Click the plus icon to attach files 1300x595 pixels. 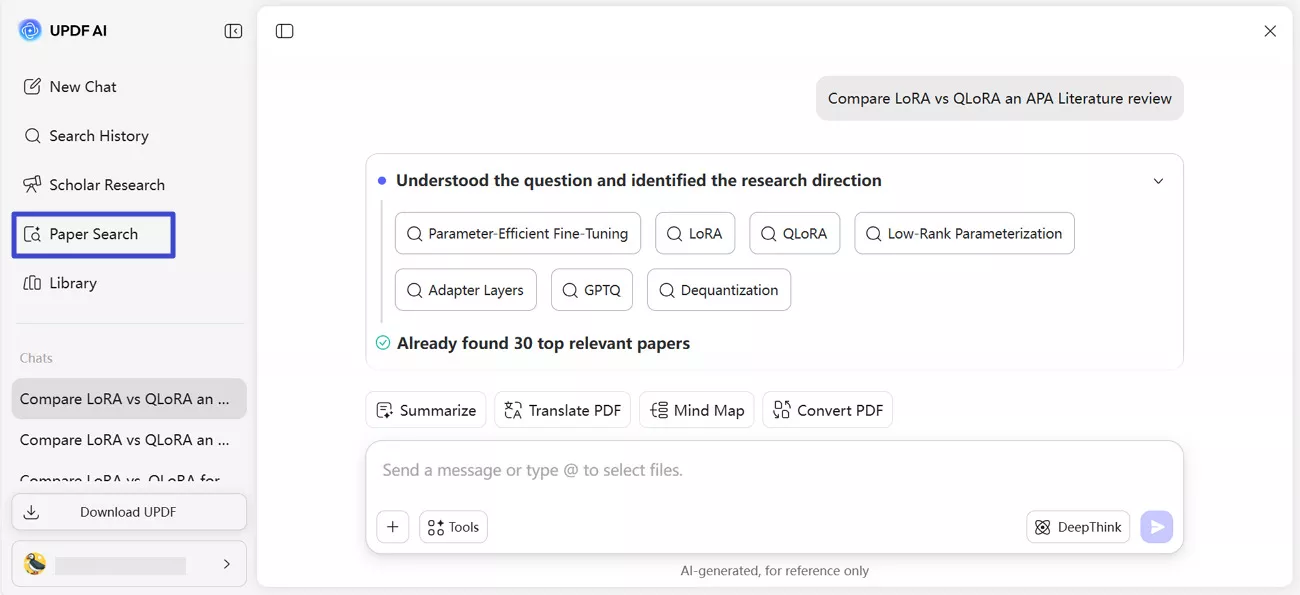point(392,527)
